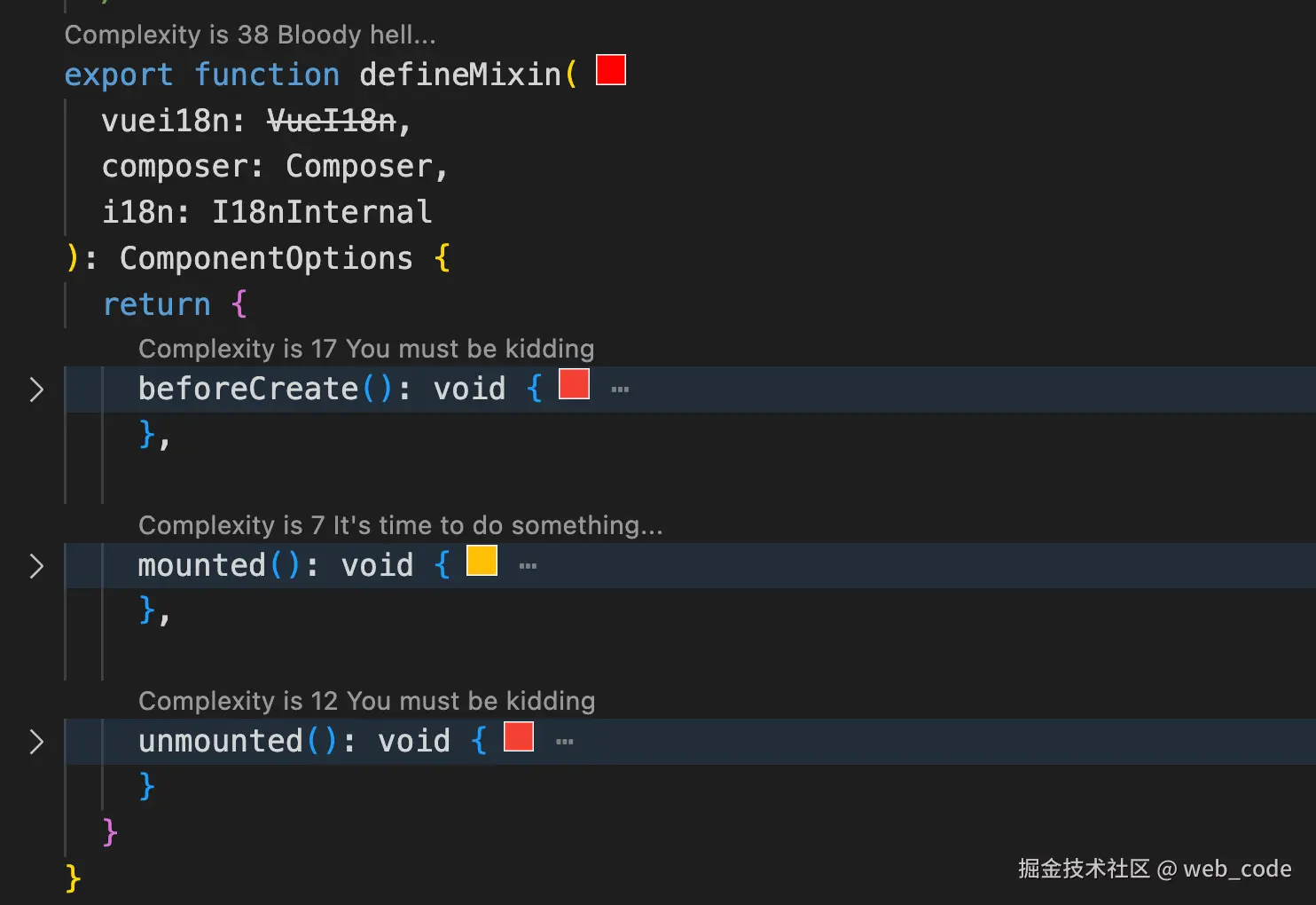Click 'Complexity is 7' code lens
The width and height of the screenshot is (1316, 905).
point(400,525)
